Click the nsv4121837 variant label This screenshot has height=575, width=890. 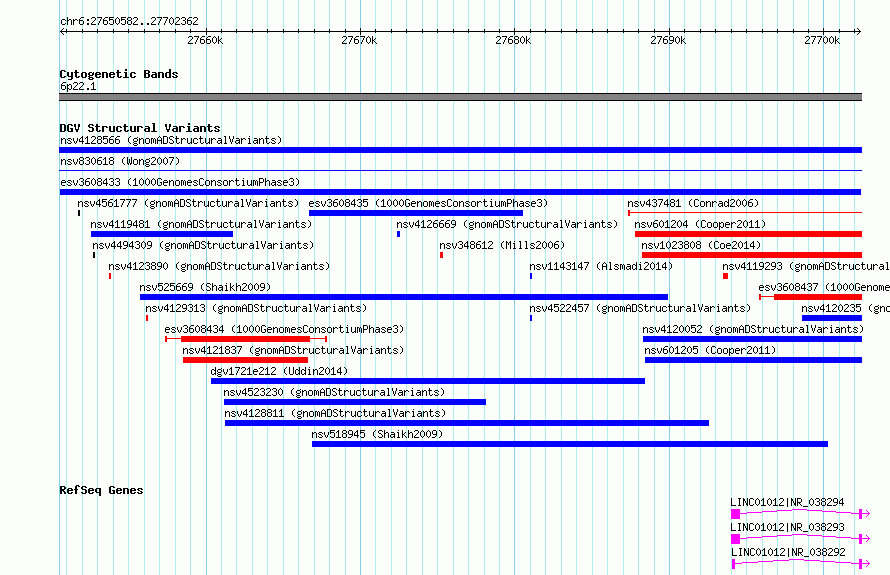[293, 350]
